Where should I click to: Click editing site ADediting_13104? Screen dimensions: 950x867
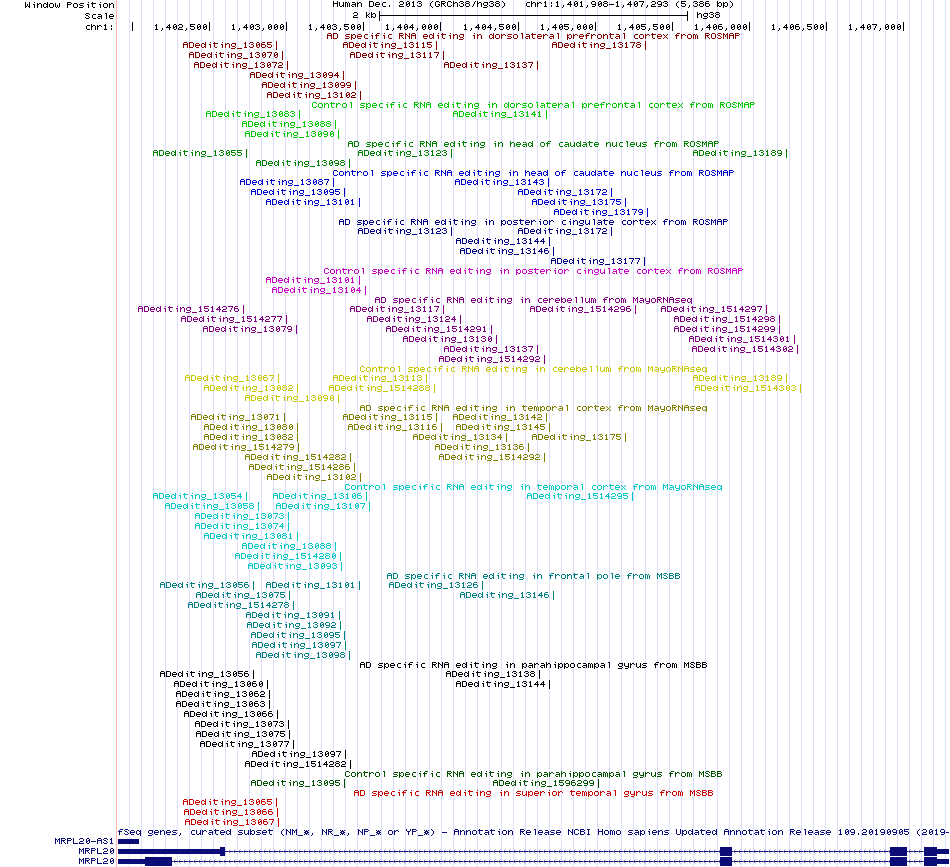click(x=319, y=291)
